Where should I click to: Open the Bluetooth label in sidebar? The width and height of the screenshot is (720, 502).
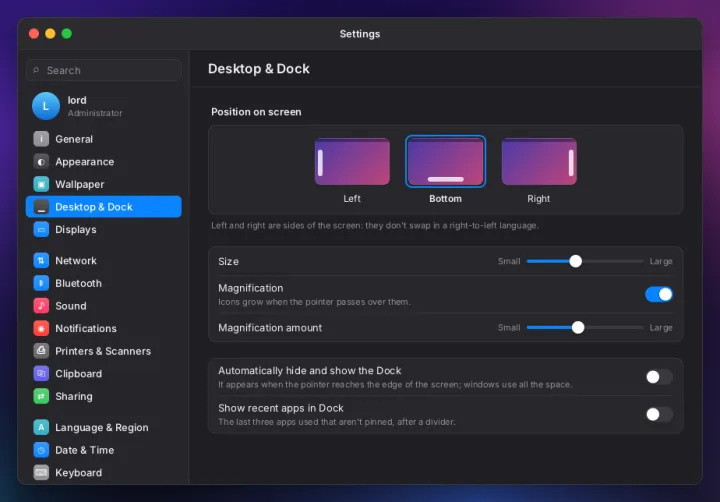tap(79, 283)
